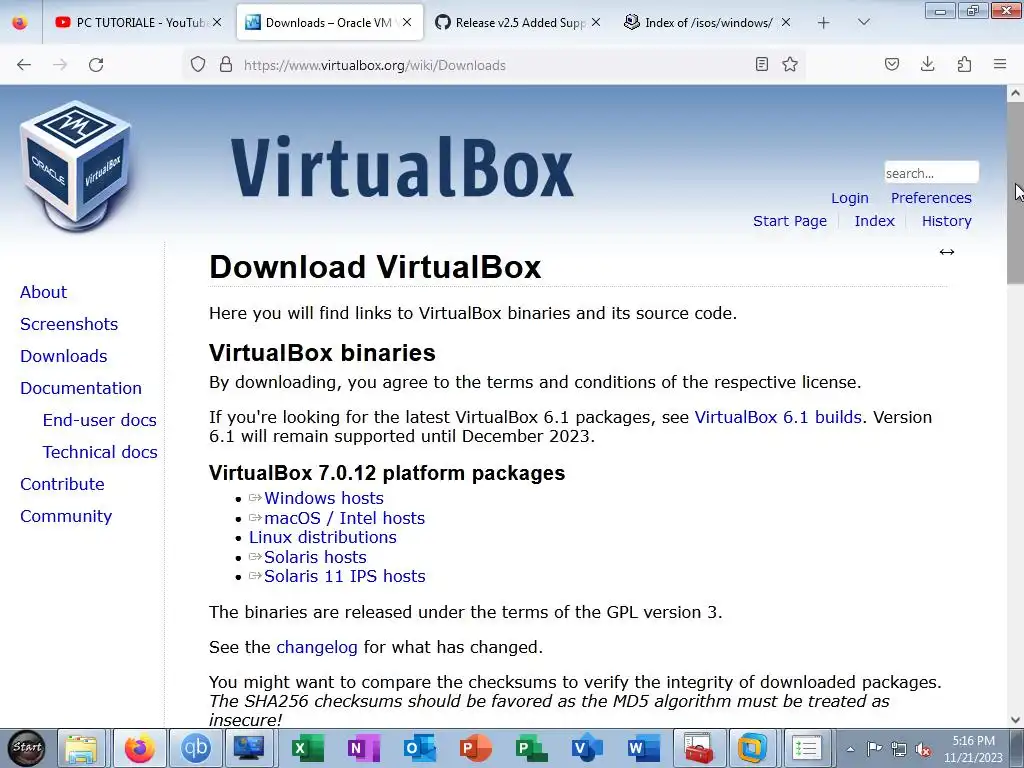Click the VirtualBox search box
1024x768 pixels.
pos(931,172)
